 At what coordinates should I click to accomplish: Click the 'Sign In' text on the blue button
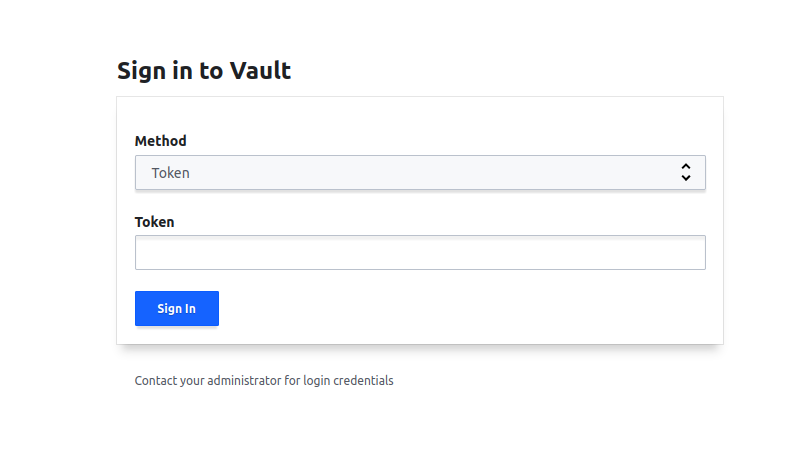click(177, 308)
